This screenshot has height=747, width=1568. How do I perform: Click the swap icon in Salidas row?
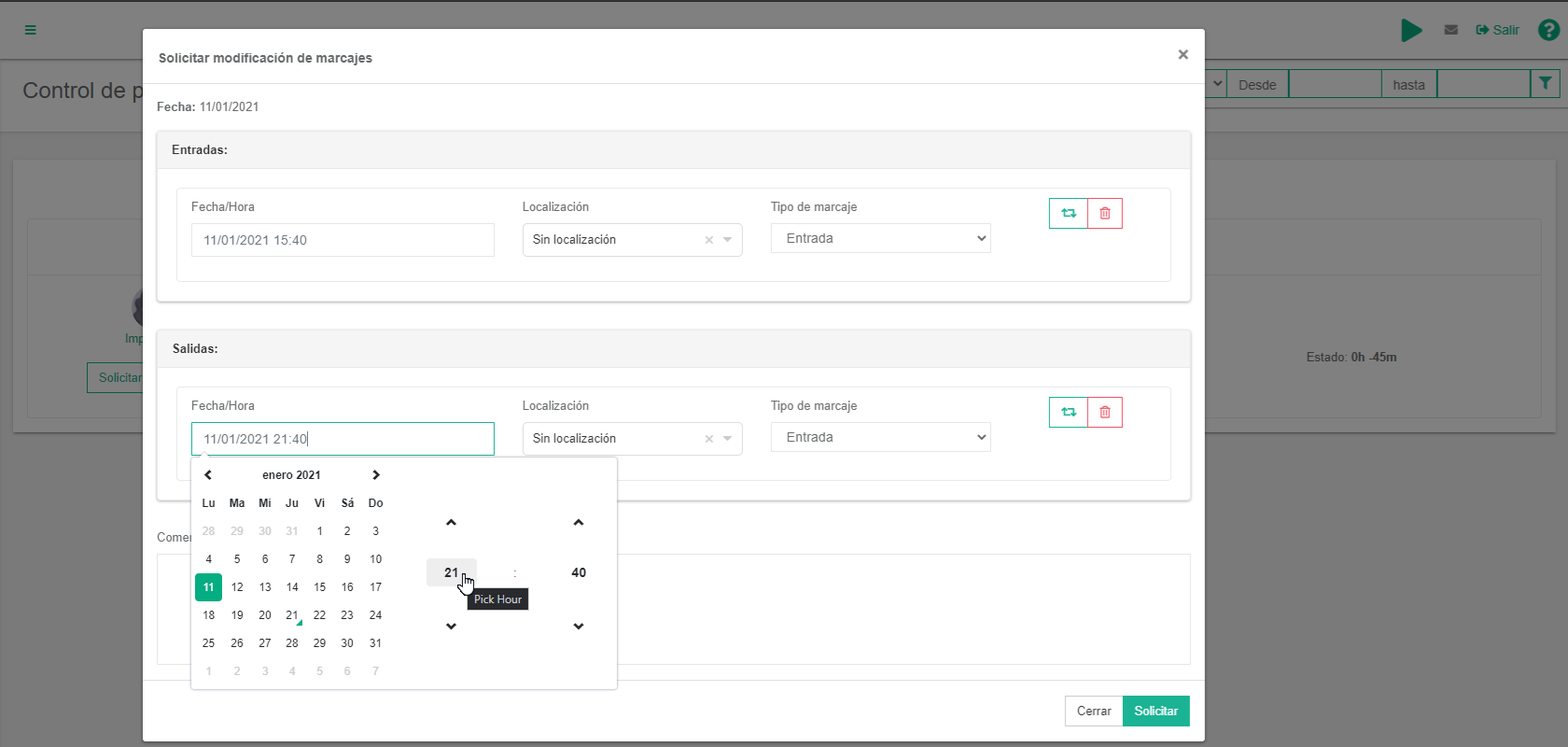tap(1068, 412)
